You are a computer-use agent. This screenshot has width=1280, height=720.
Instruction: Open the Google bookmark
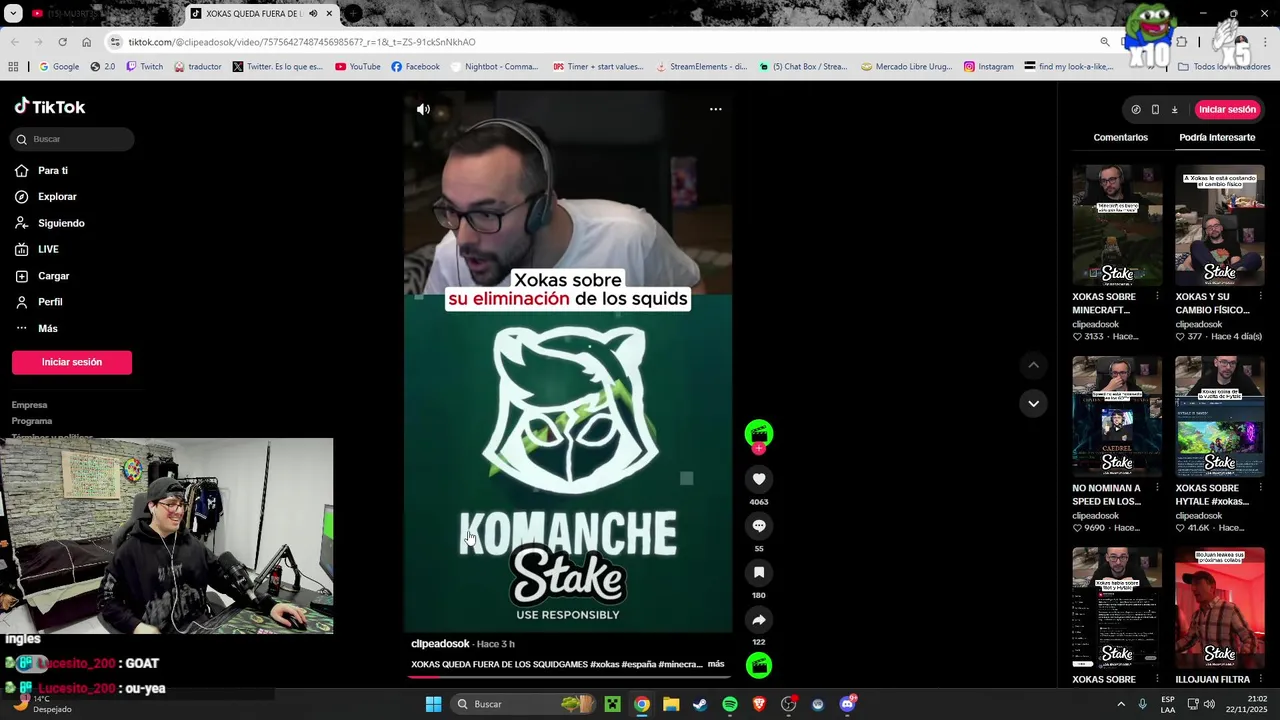coord(58,67)
